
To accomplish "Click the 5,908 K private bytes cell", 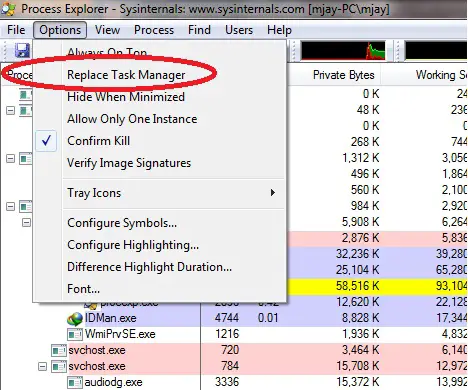I will pos(361,222).
